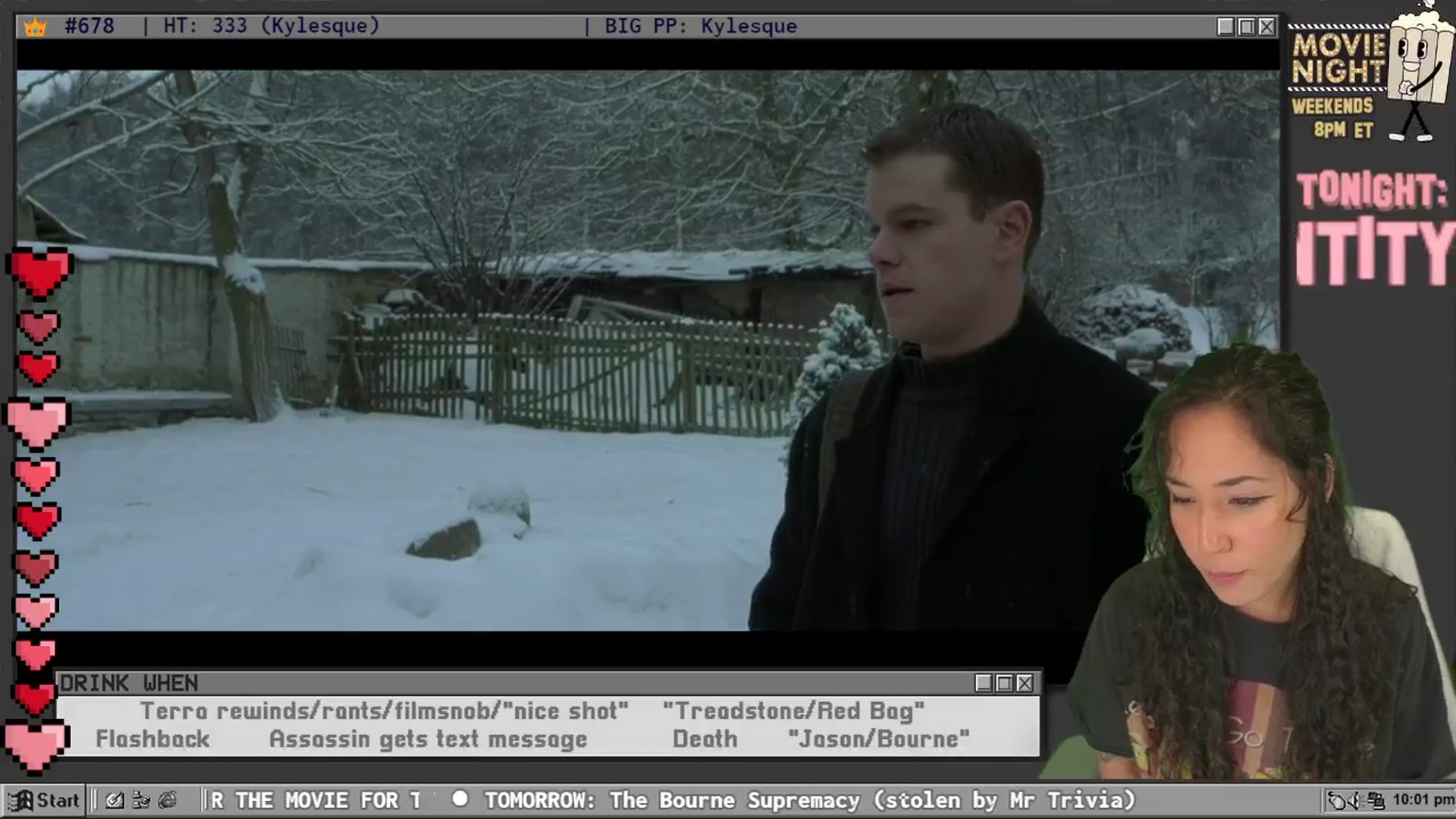Close the movie player window
Image resolution: width=1456 pixels, height=819 pixels.
(x=1266, y=27)
